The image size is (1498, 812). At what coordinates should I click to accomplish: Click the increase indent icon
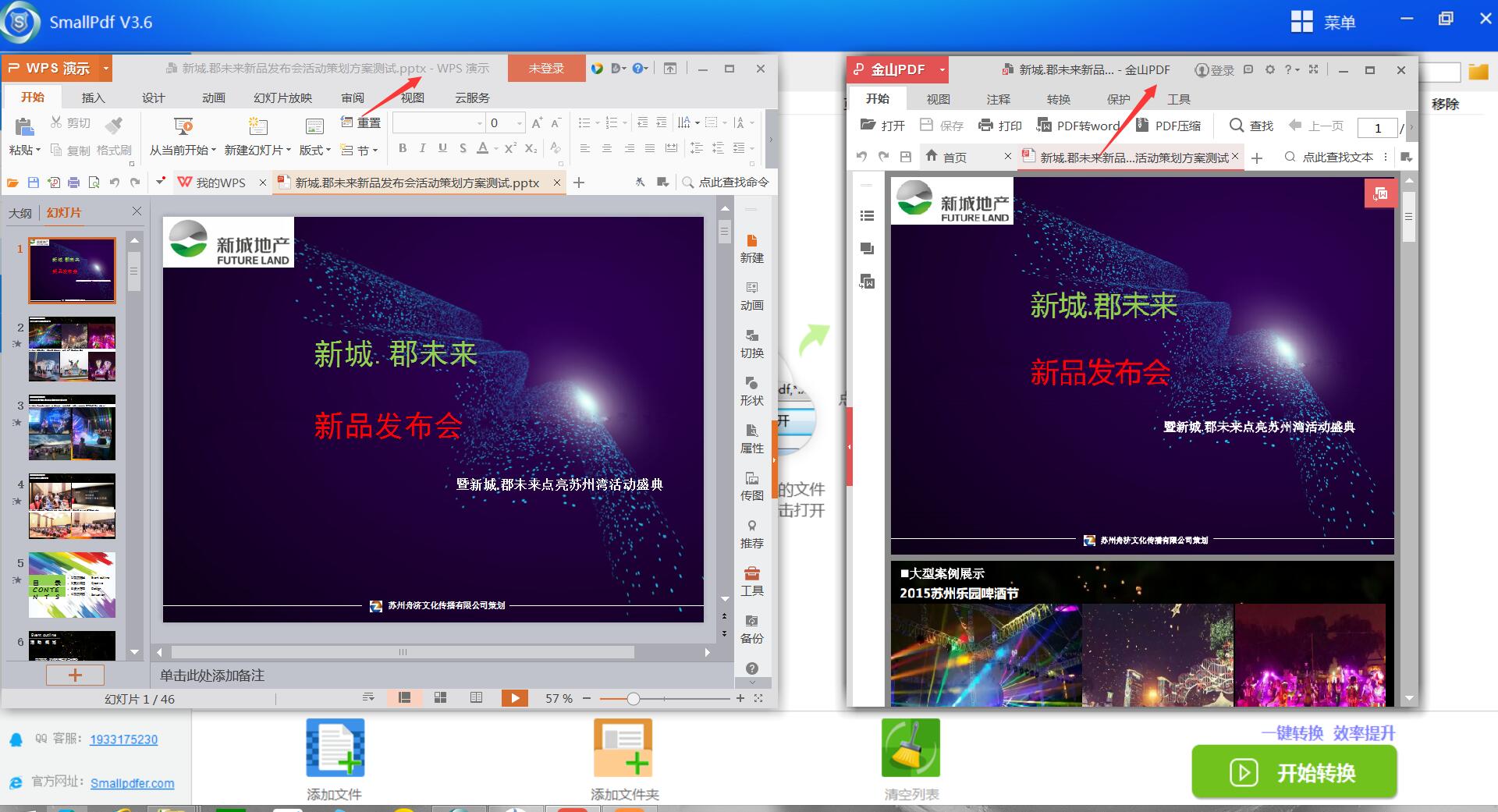point(662,122)
